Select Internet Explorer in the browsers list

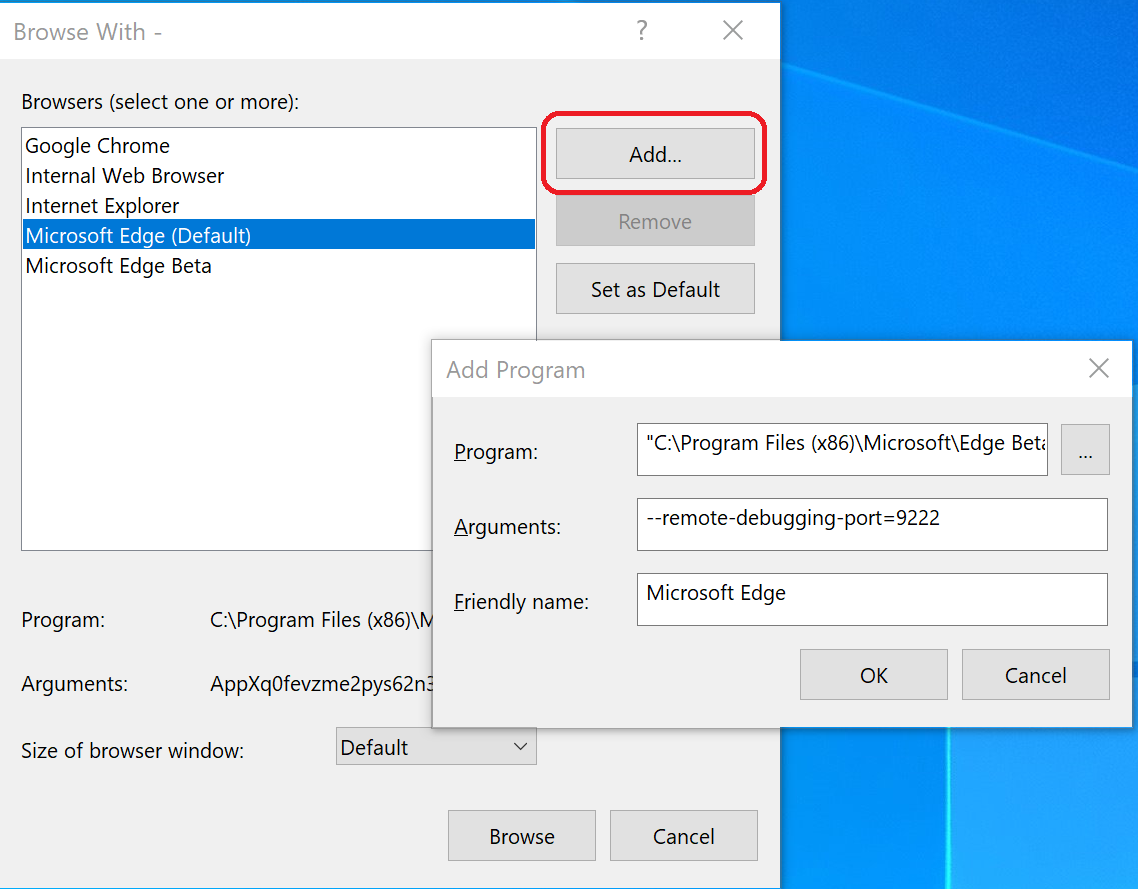[x=279, y=205]
